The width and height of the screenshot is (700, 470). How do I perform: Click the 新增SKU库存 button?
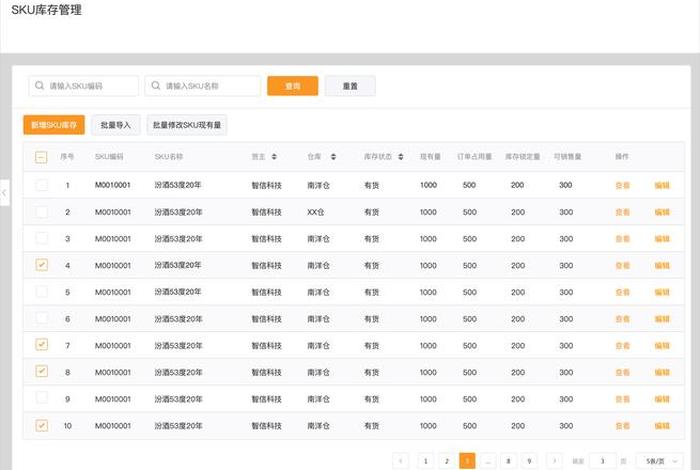click(x=54, y=125)
